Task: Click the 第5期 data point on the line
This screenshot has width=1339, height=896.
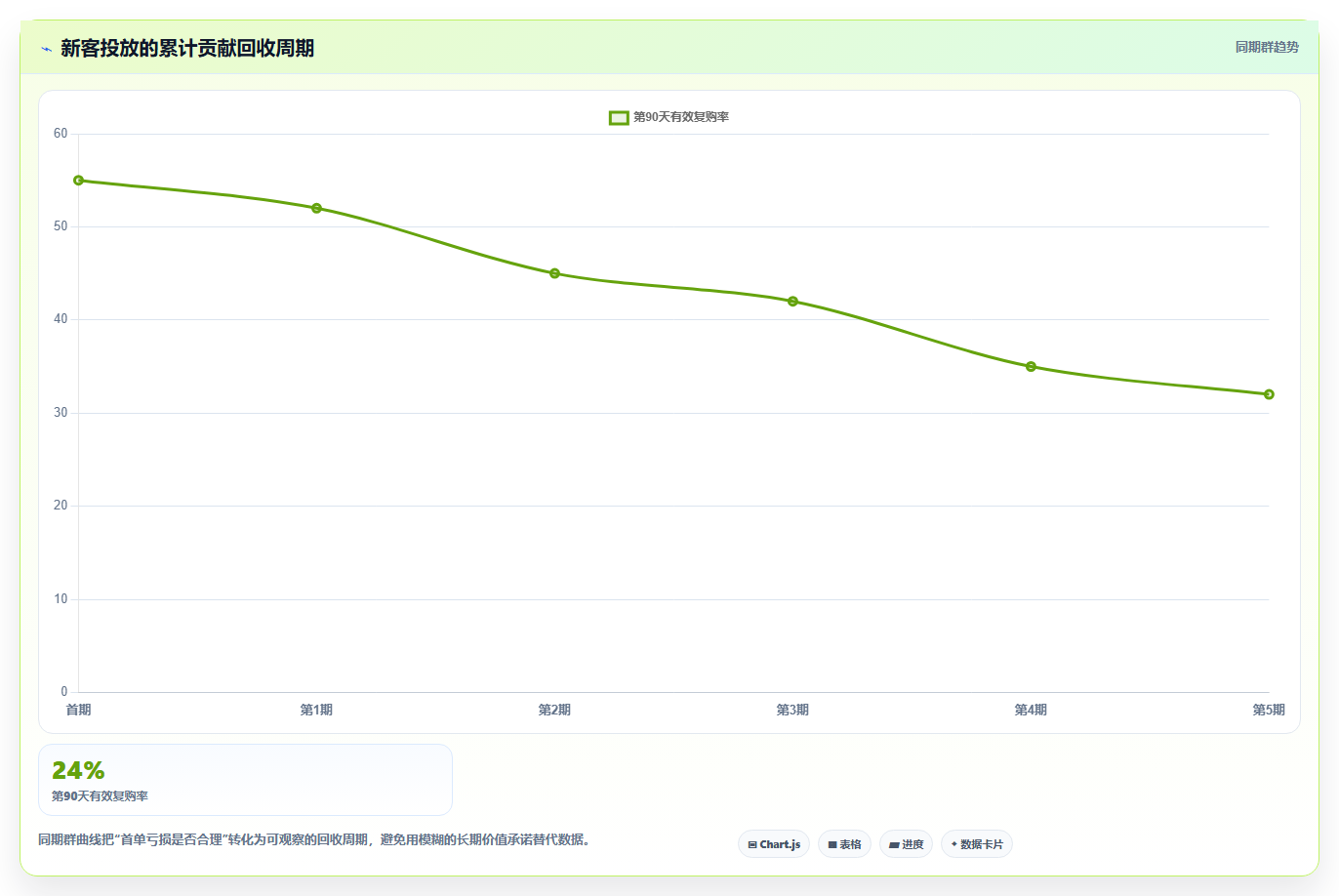Action: 1269,394
